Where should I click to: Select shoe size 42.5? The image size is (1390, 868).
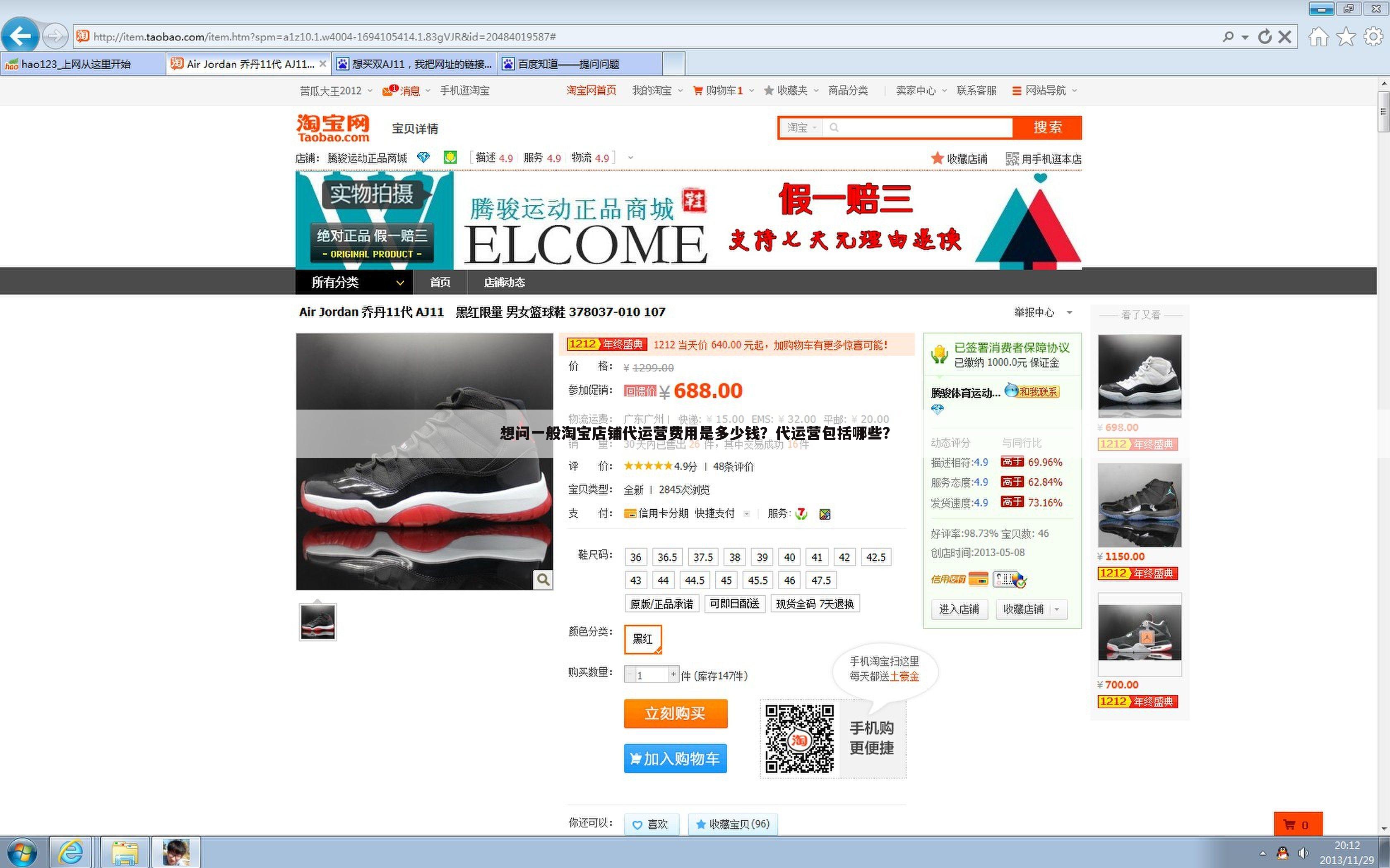point(875,557)
